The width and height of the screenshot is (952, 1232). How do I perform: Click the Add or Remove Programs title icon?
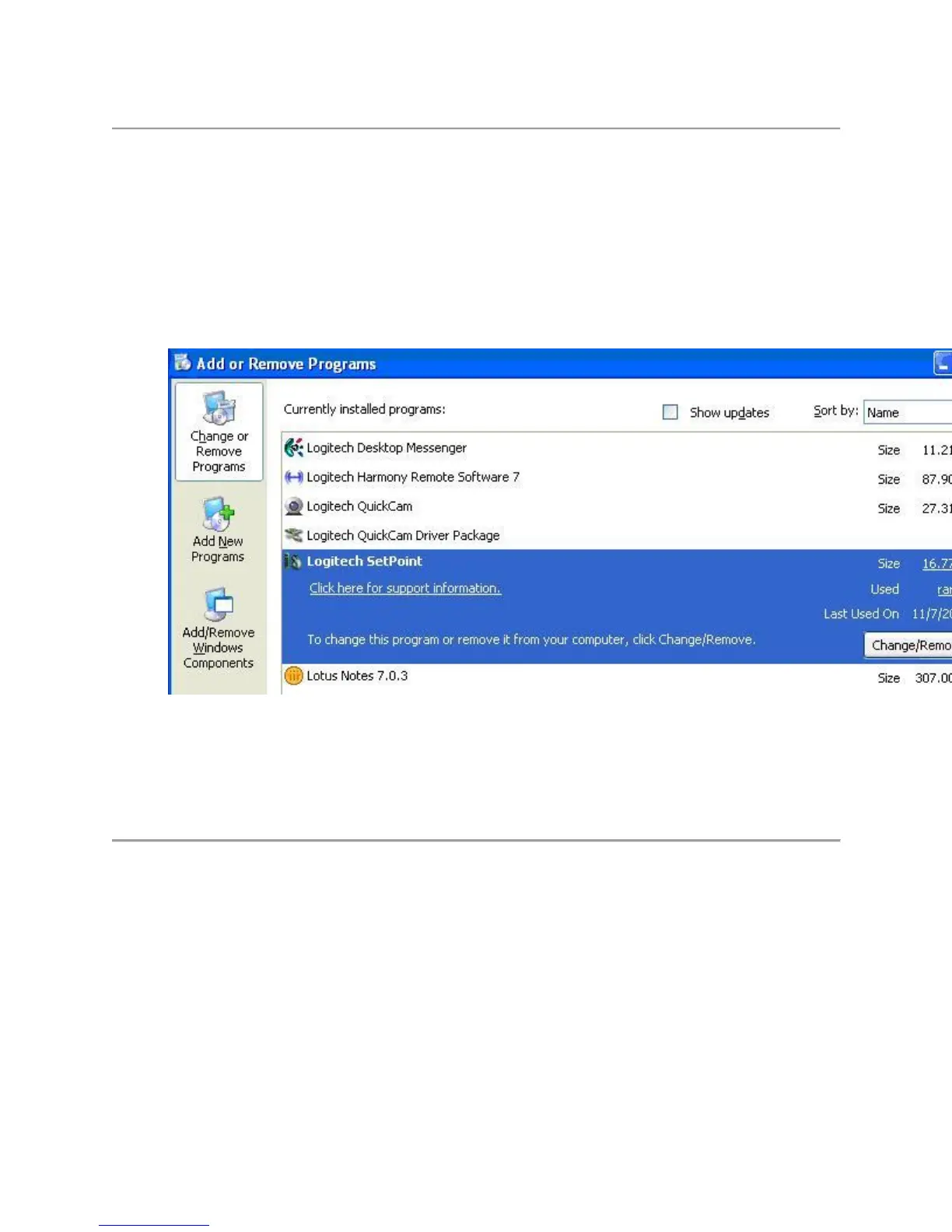point(183,362)
